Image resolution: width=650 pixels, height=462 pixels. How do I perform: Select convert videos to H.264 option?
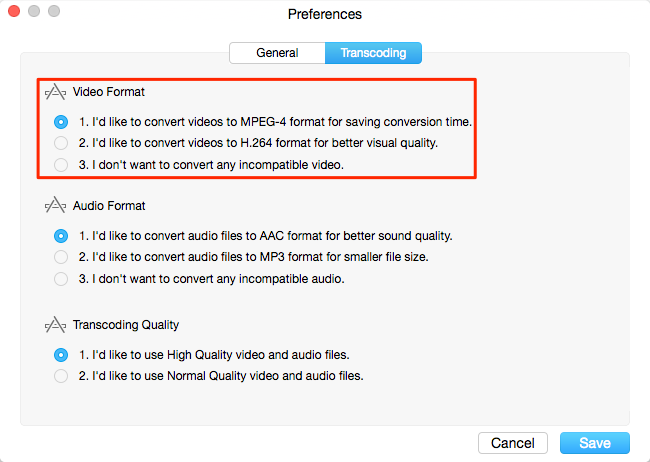click(61, 143)
